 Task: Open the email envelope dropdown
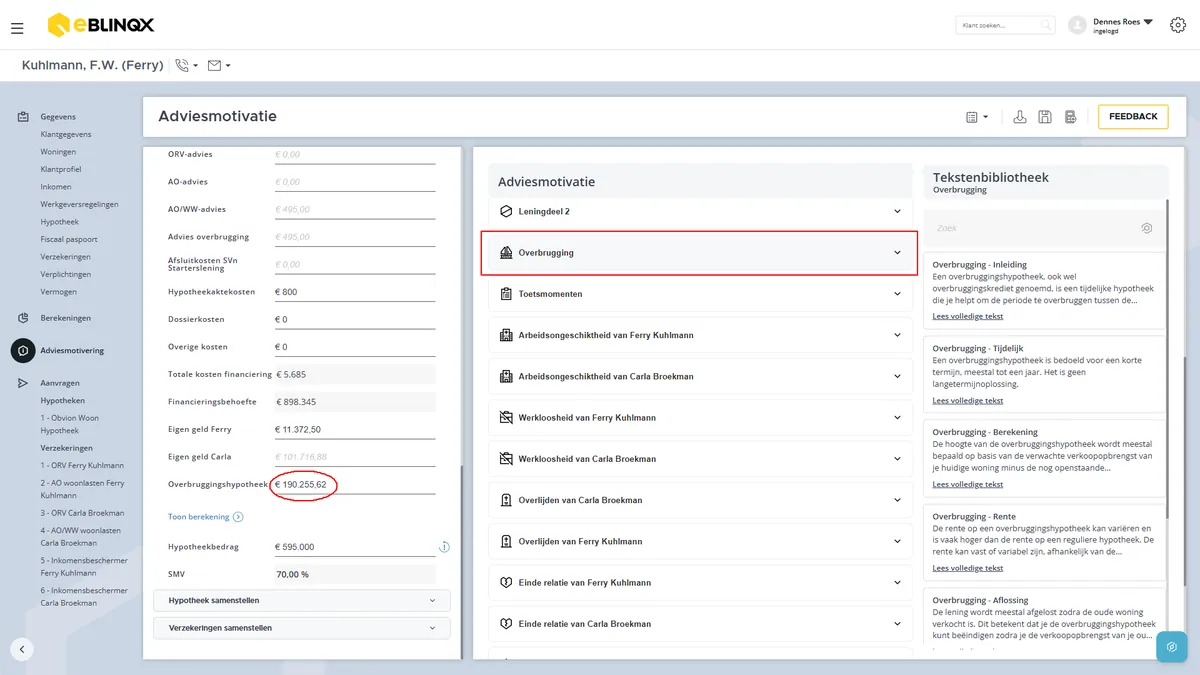pyautogui.click(x=219, y=65)
